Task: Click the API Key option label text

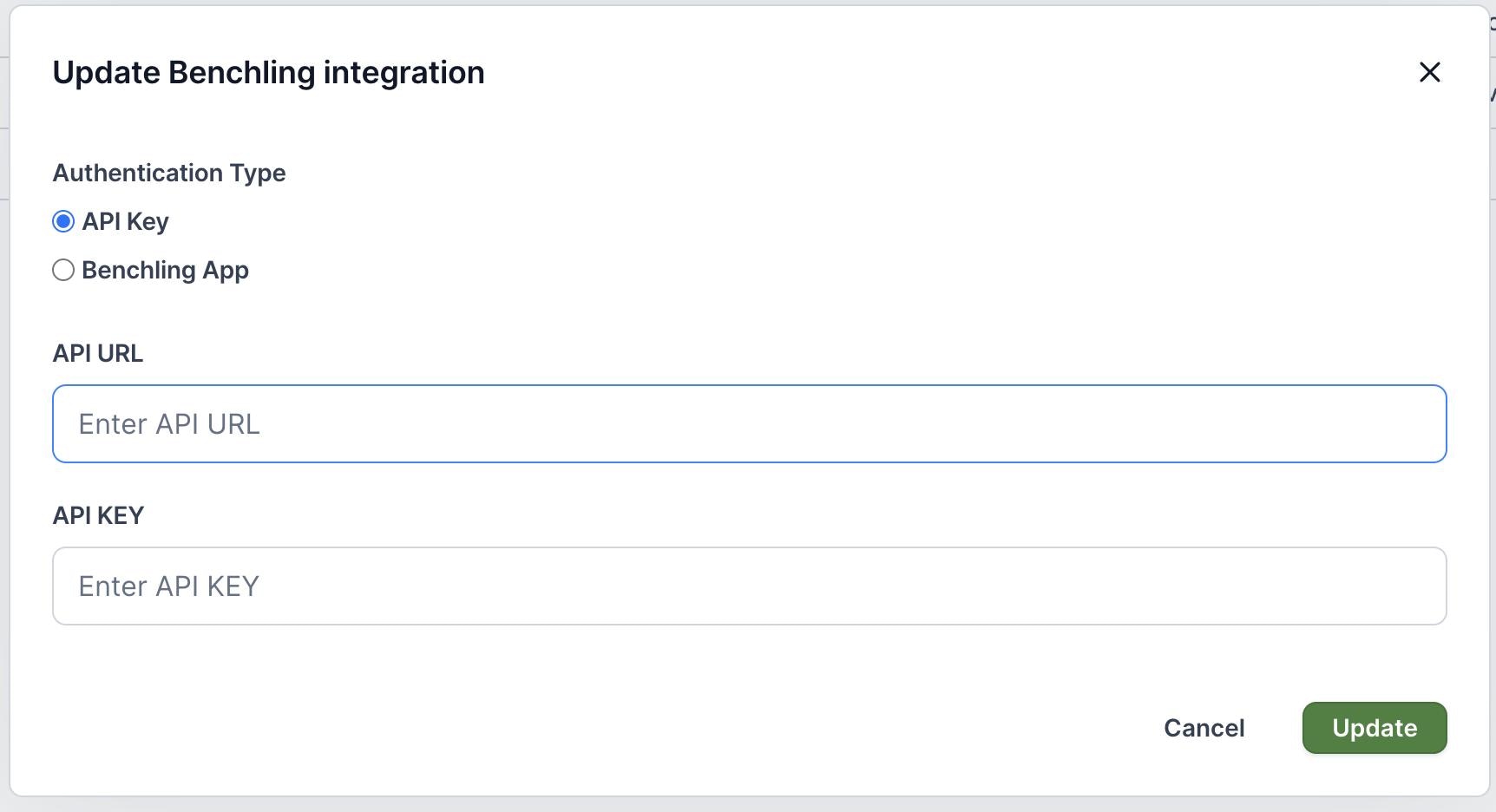Action: pos(125,221)
